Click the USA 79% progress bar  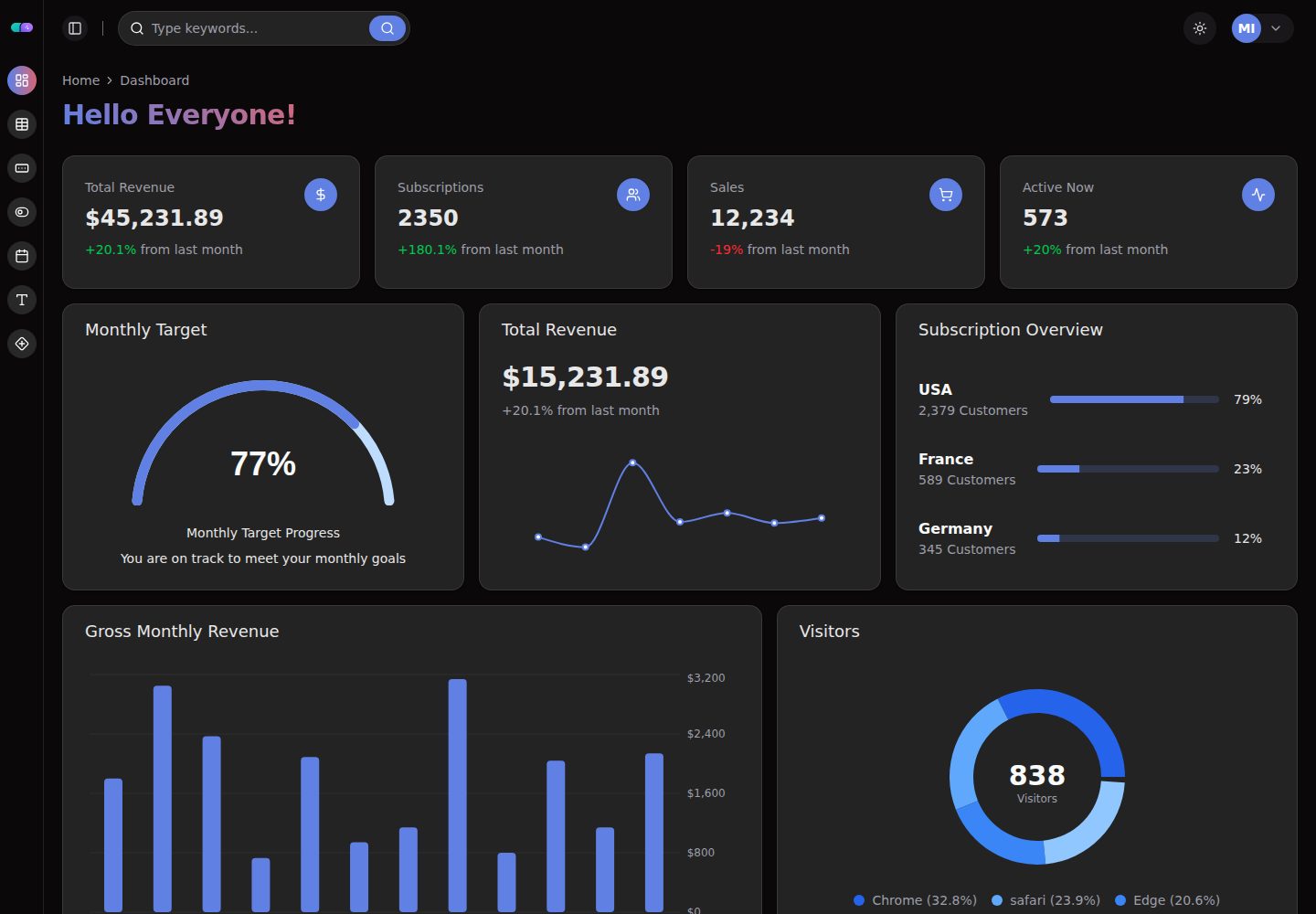point(1134,399)
